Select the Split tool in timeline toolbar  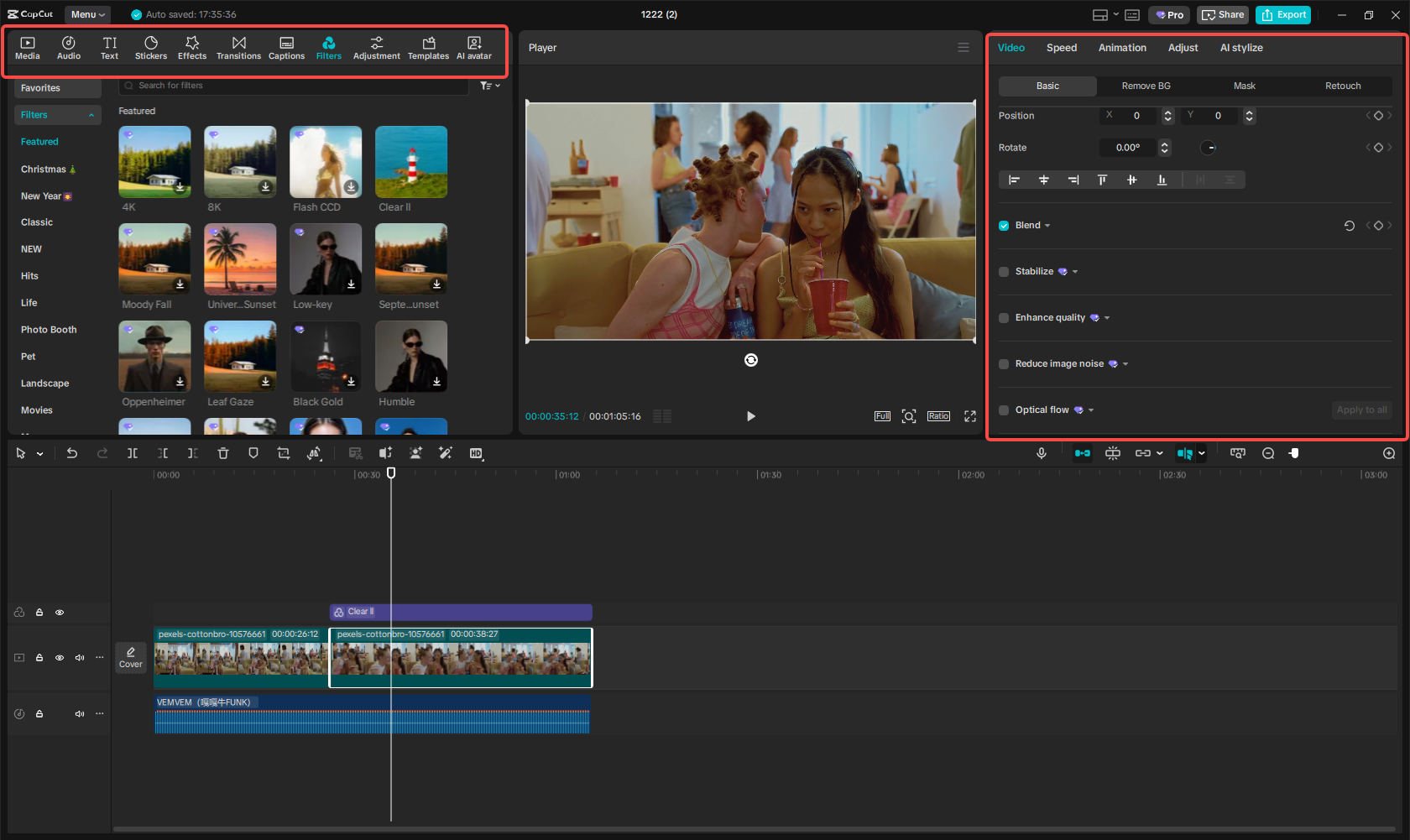coord(133,453)
